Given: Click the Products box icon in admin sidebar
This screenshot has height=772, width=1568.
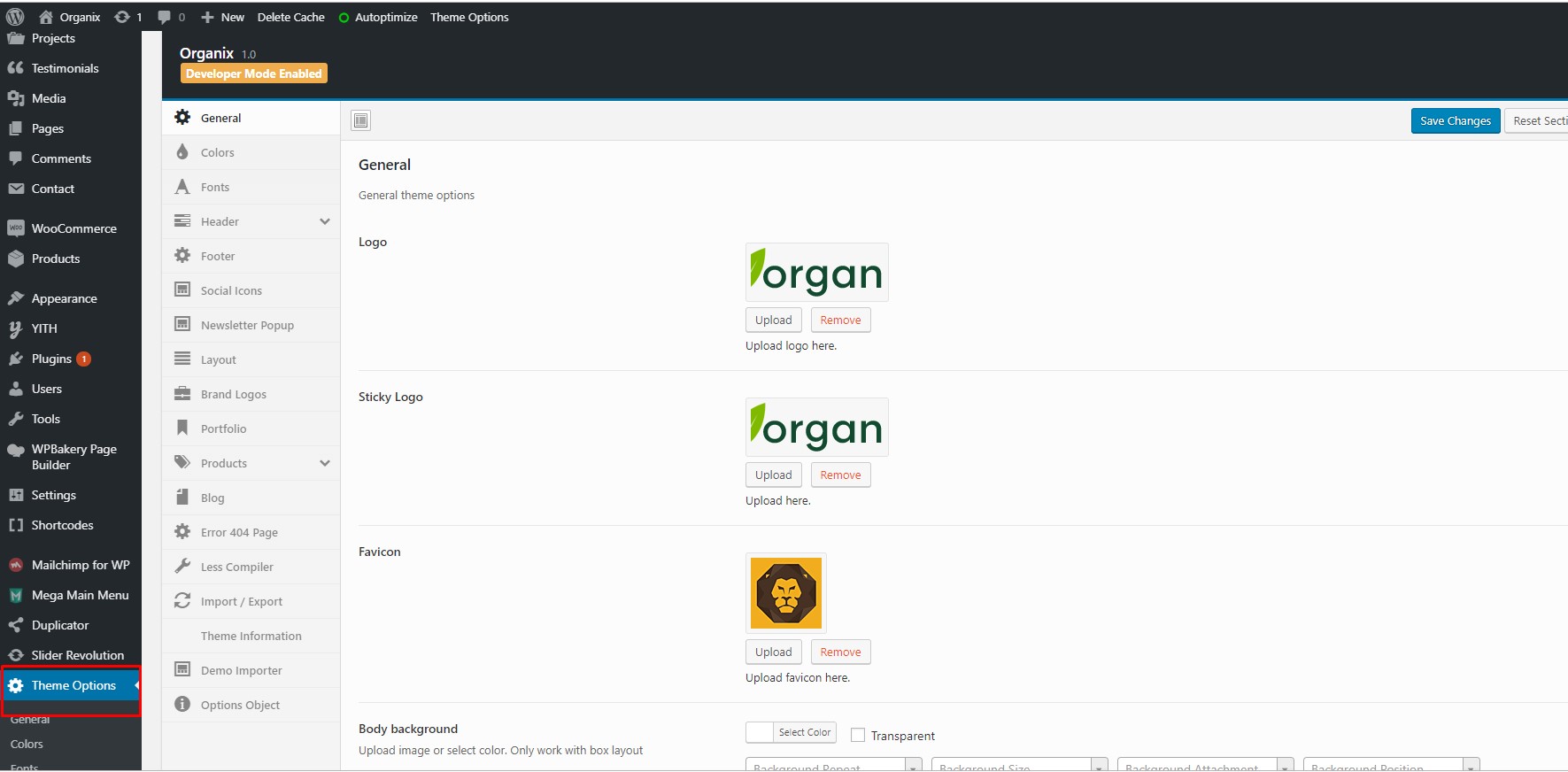Looking at the screenshot, I should [x=16, y=259].
